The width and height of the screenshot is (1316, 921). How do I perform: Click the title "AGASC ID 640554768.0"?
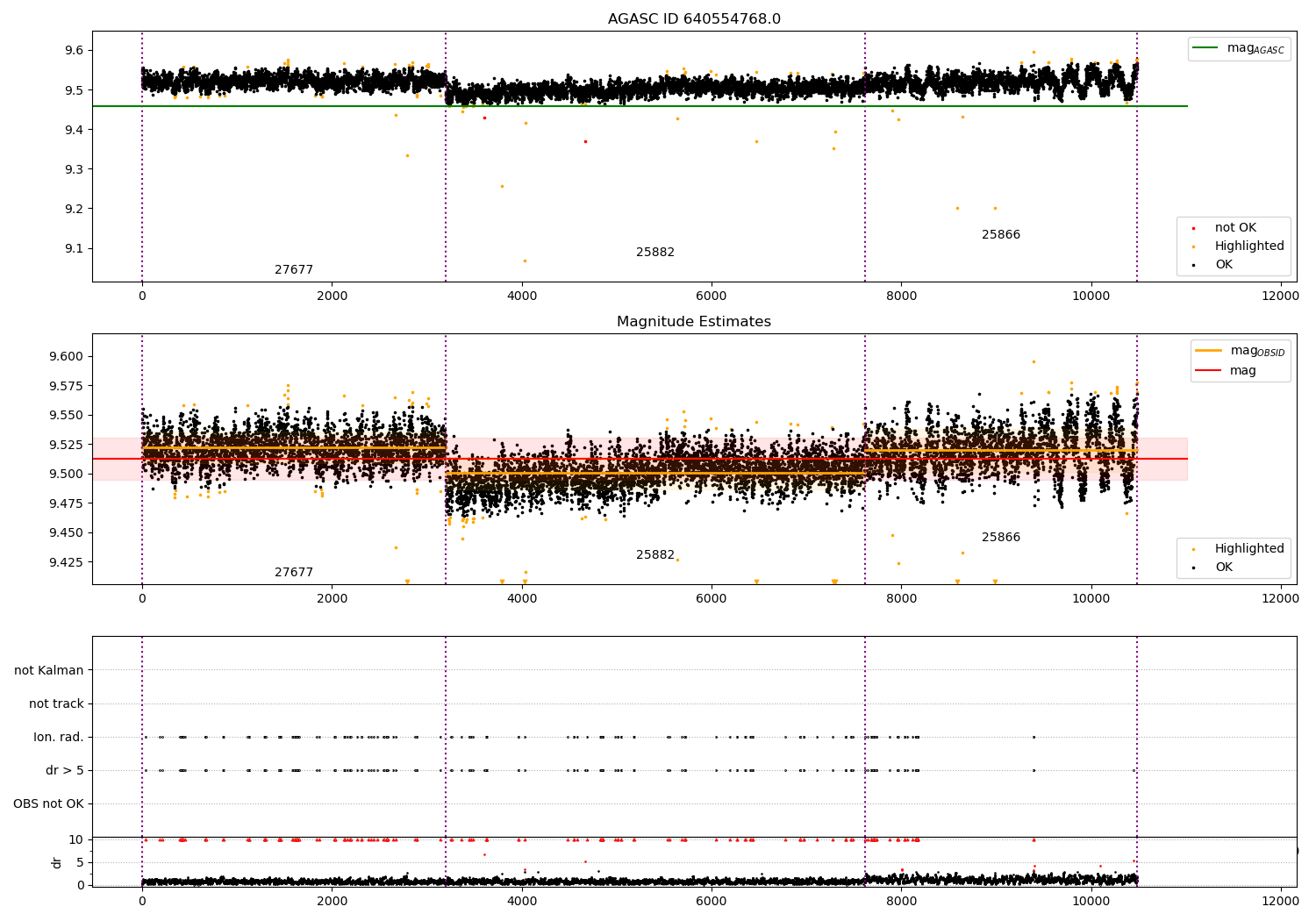(x=694, y=19)
